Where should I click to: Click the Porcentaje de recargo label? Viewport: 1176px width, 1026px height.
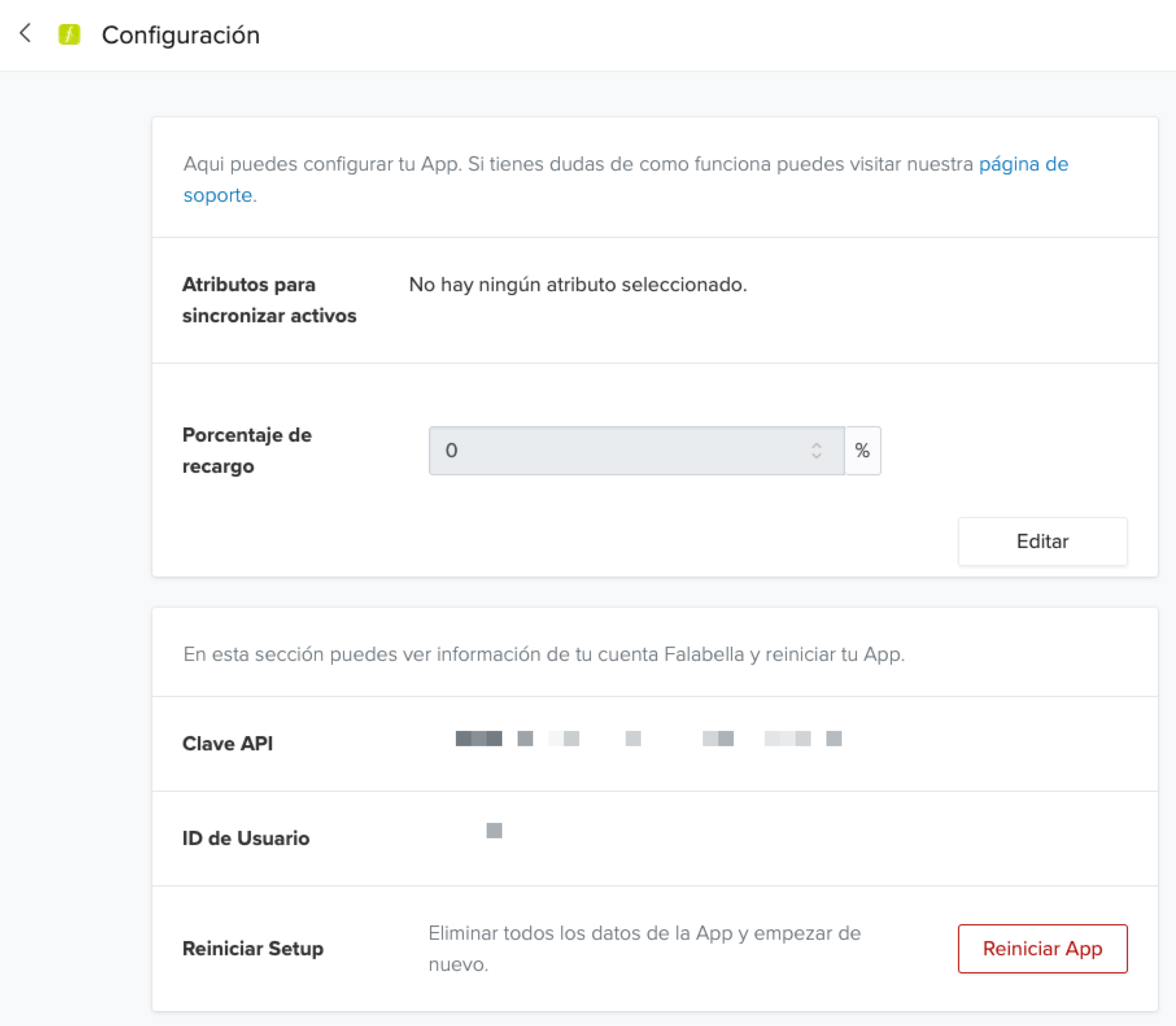click(246, 451)
